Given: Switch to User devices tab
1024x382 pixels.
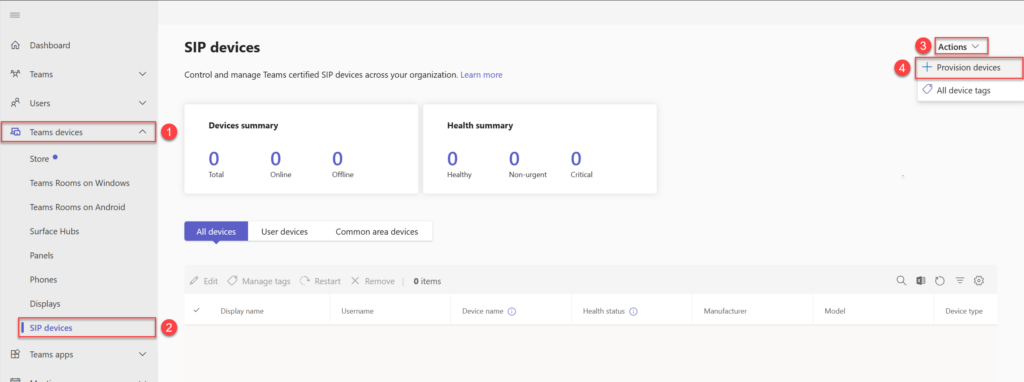Looking at the screenshot, I should (x=284, y=231).
